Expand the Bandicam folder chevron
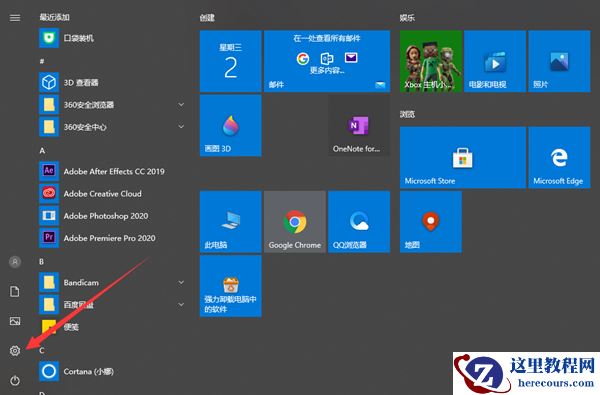The image size is (600, 395). click(181, 282)
